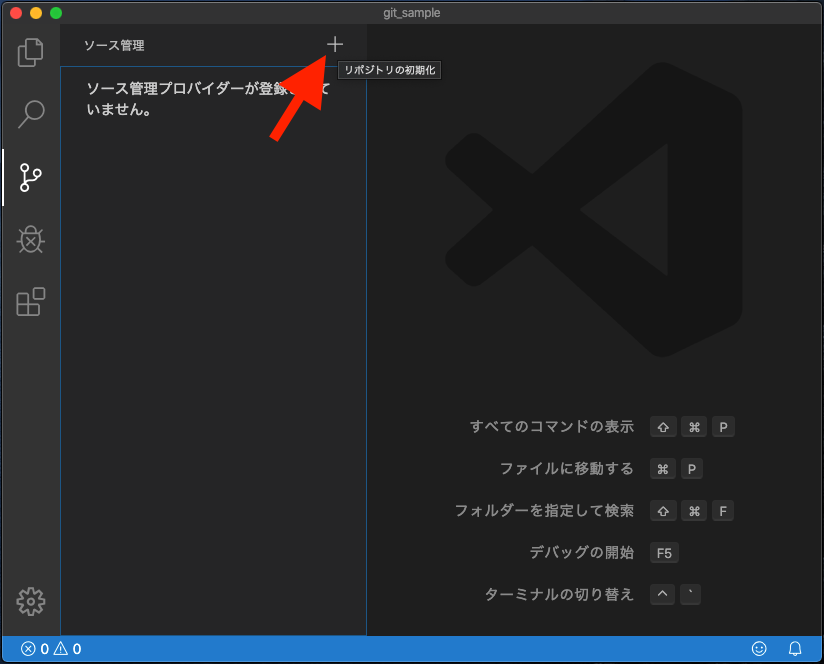
Task: Click the git_sample window title
Action: (x=411, y=13)
